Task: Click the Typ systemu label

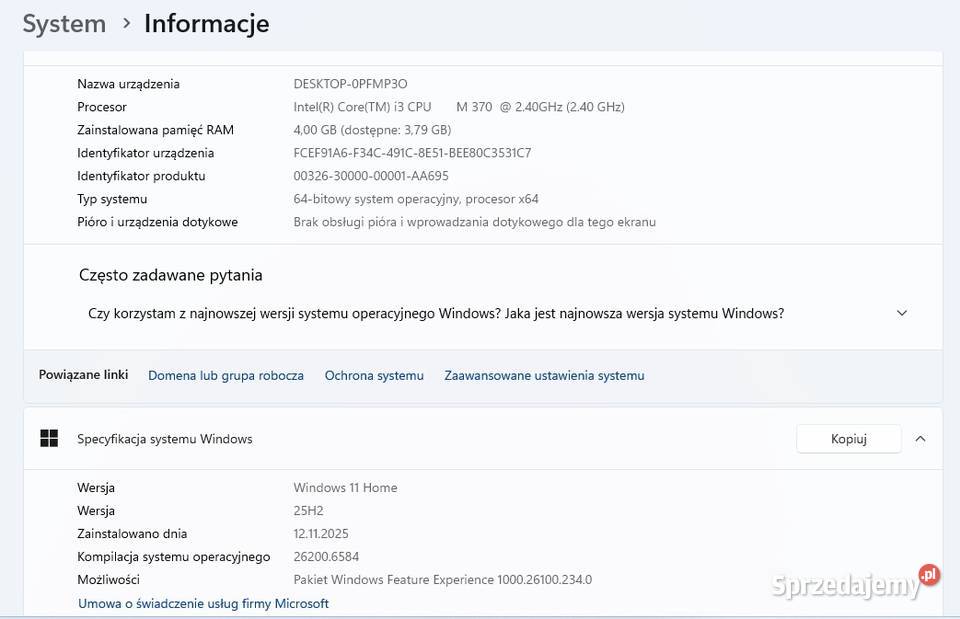Action: [112, 199]
